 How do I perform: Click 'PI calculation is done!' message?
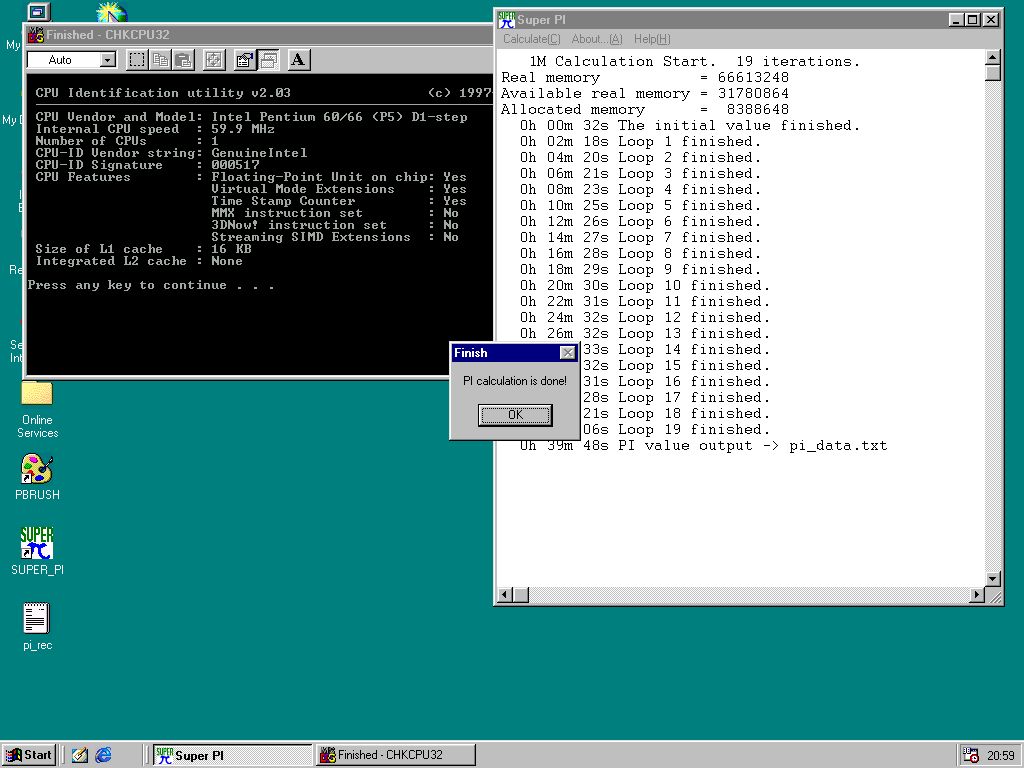(515, 381)
